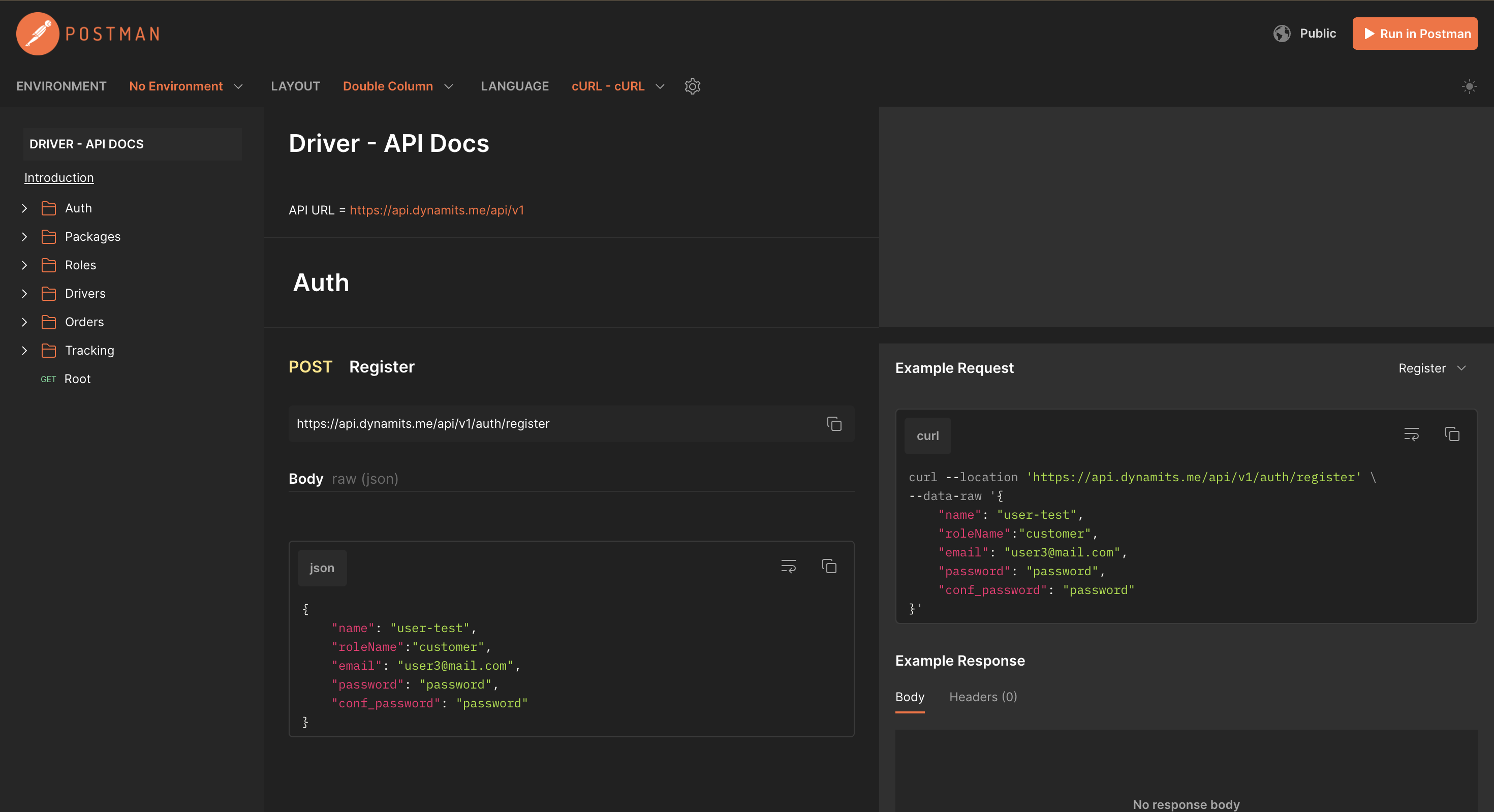Select the GET Root request in sidebar
The width and height of the screenshot is (1494, 812).
[77, 379]
